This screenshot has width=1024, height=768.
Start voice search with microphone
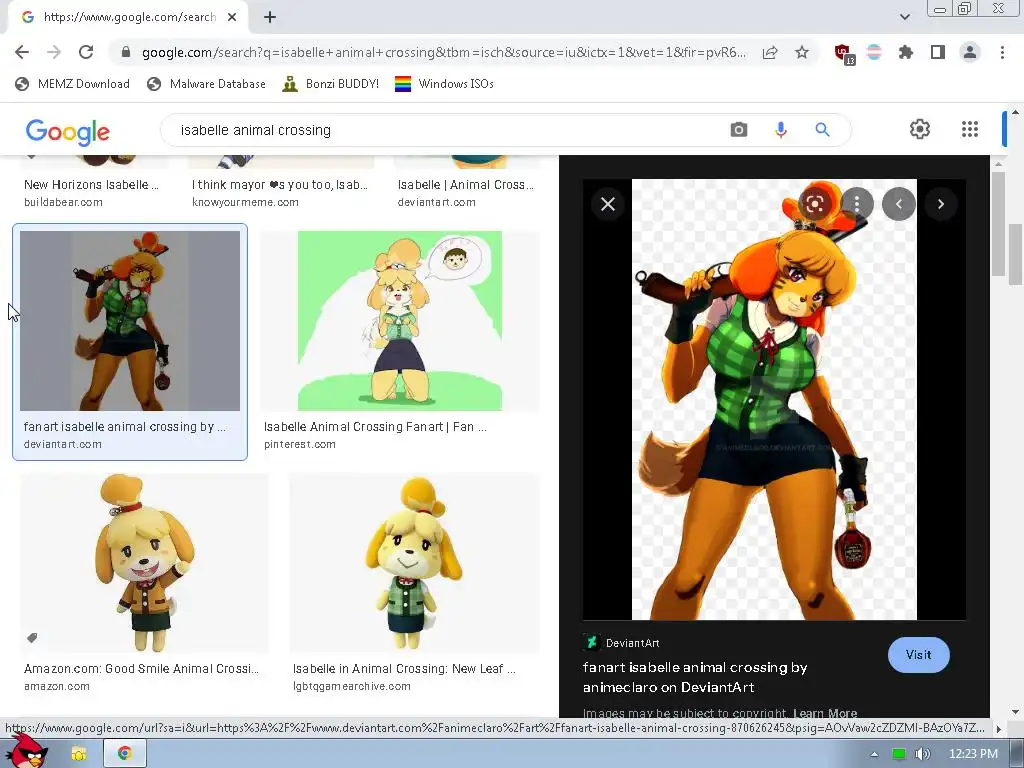[780, 130]
